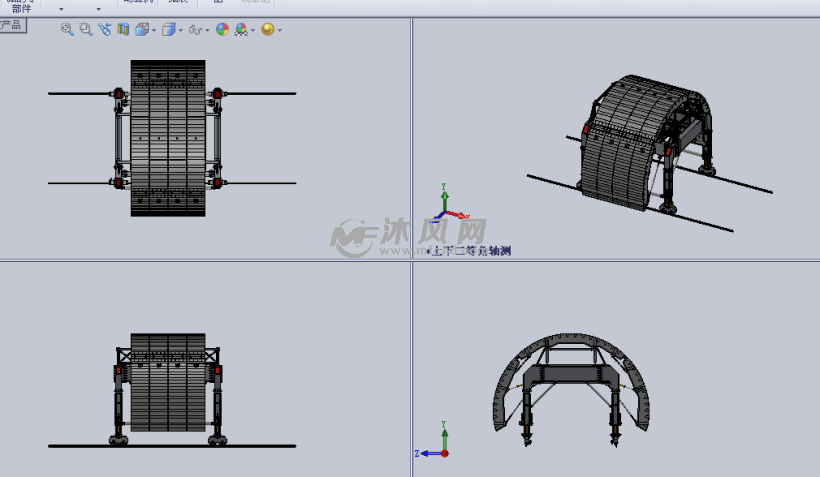Click the 产品 tab label
Viewport: 820px width, 477px height.
(12, 25)
